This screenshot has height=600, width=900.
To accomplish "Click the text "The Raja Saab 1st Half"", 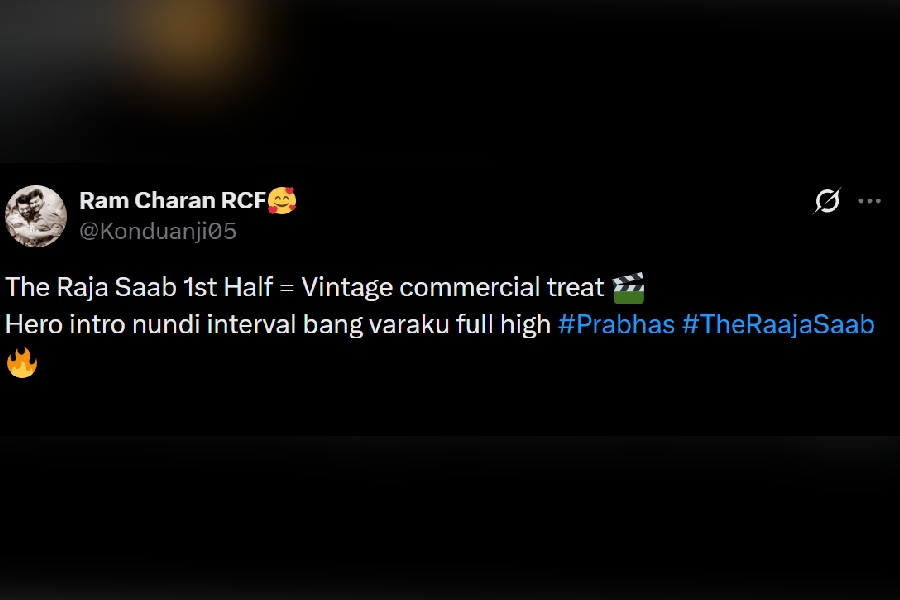I will pyautogui.click(x=139, y=287).
